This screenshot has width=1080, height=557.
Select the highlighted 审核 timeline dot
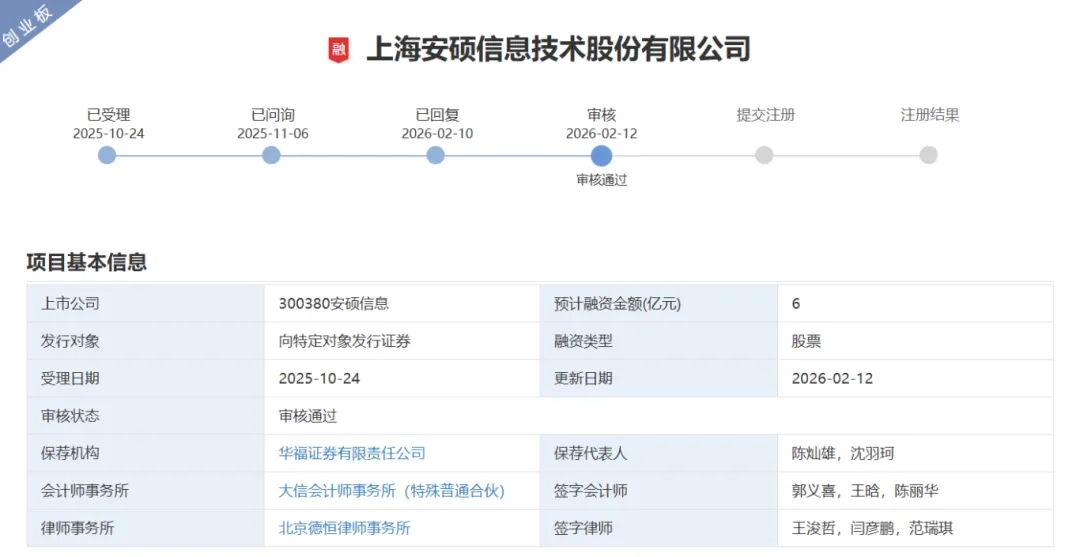point(601,156)
